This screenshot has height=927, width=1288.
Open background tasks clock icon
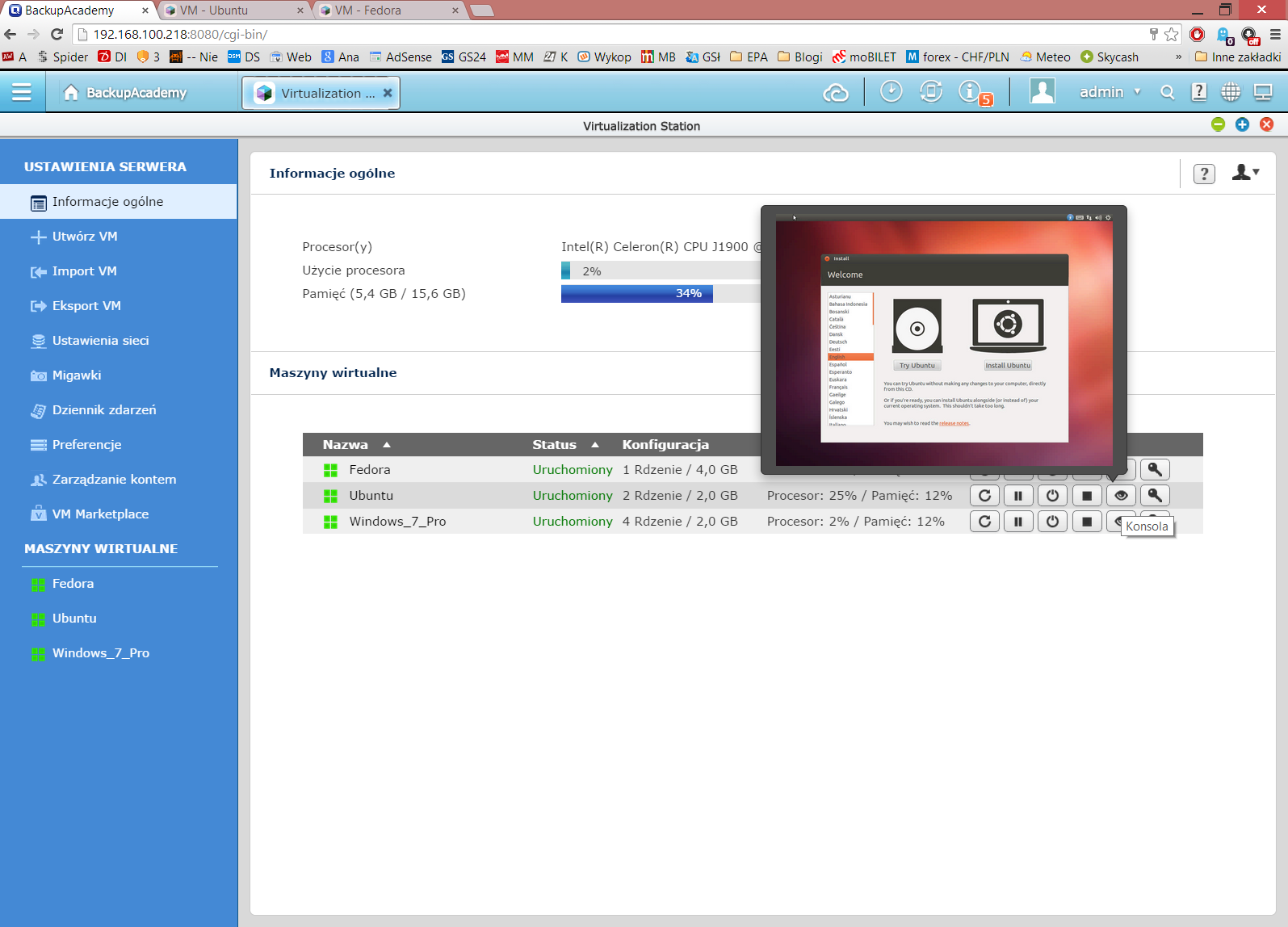891,92
